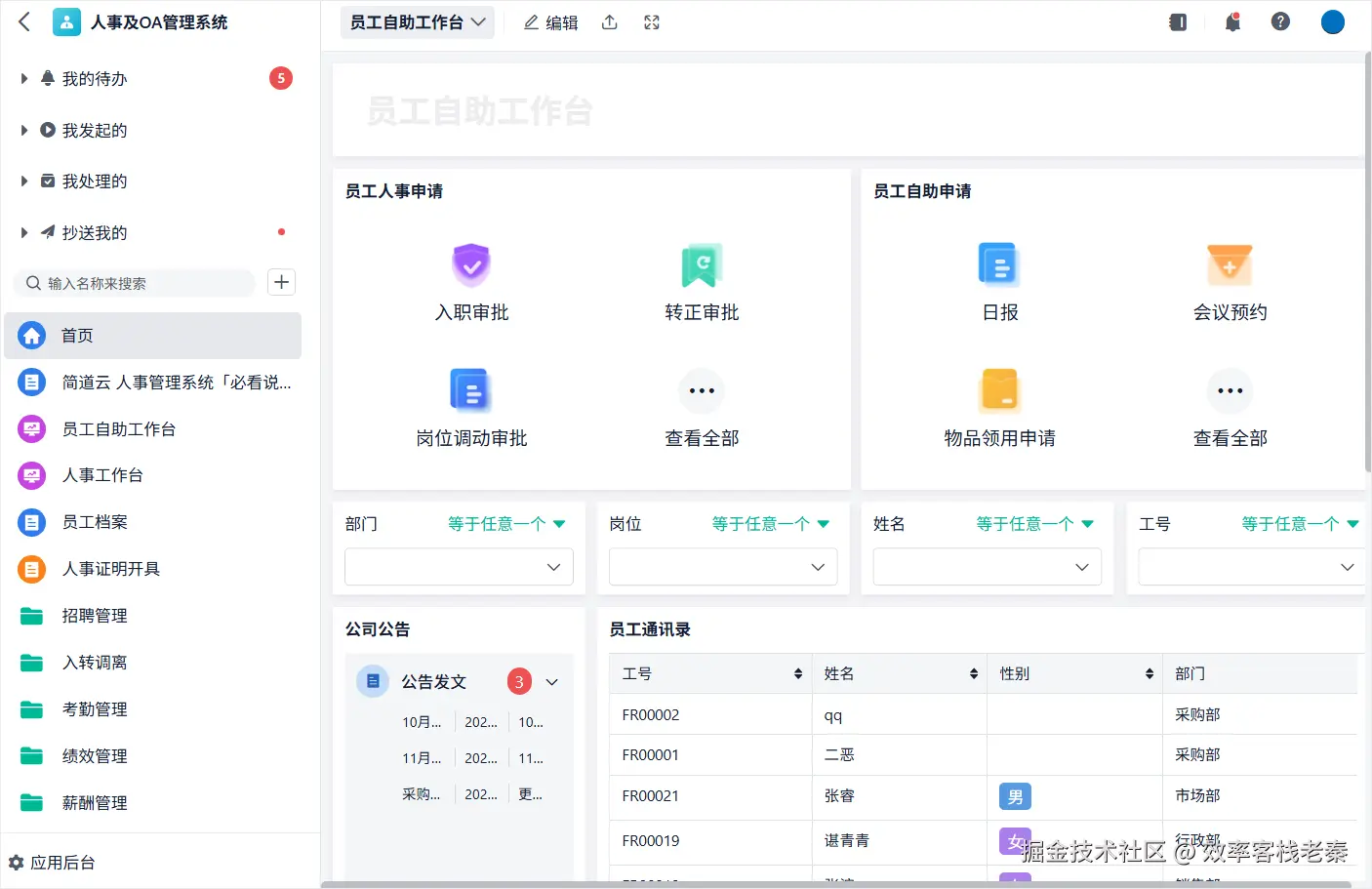The image size is (1372, 889).
Task: Open the 员工自助工作台 title dropdown
Action: click(x=418, y=22)
